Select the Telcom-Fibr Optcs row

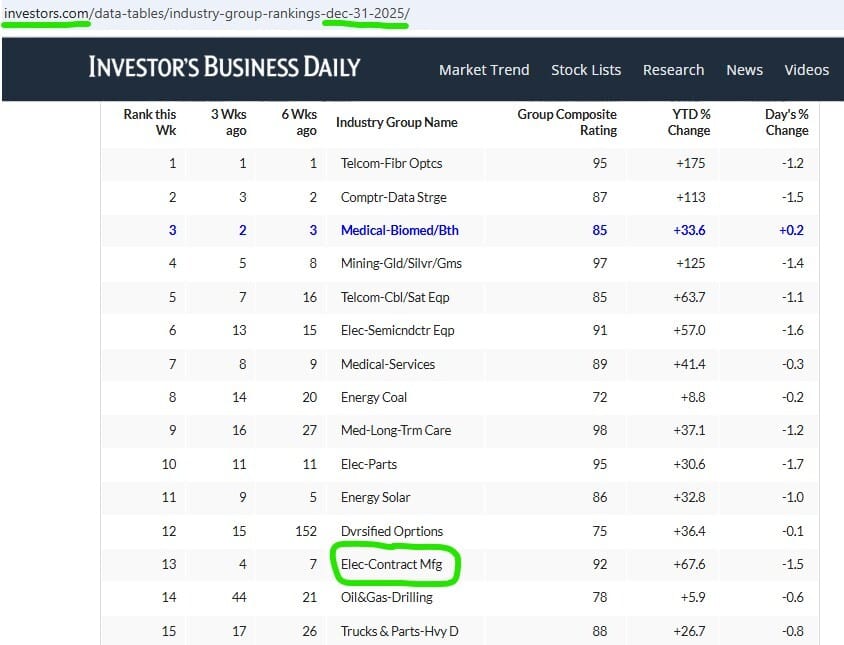click(x=391, y=163)
